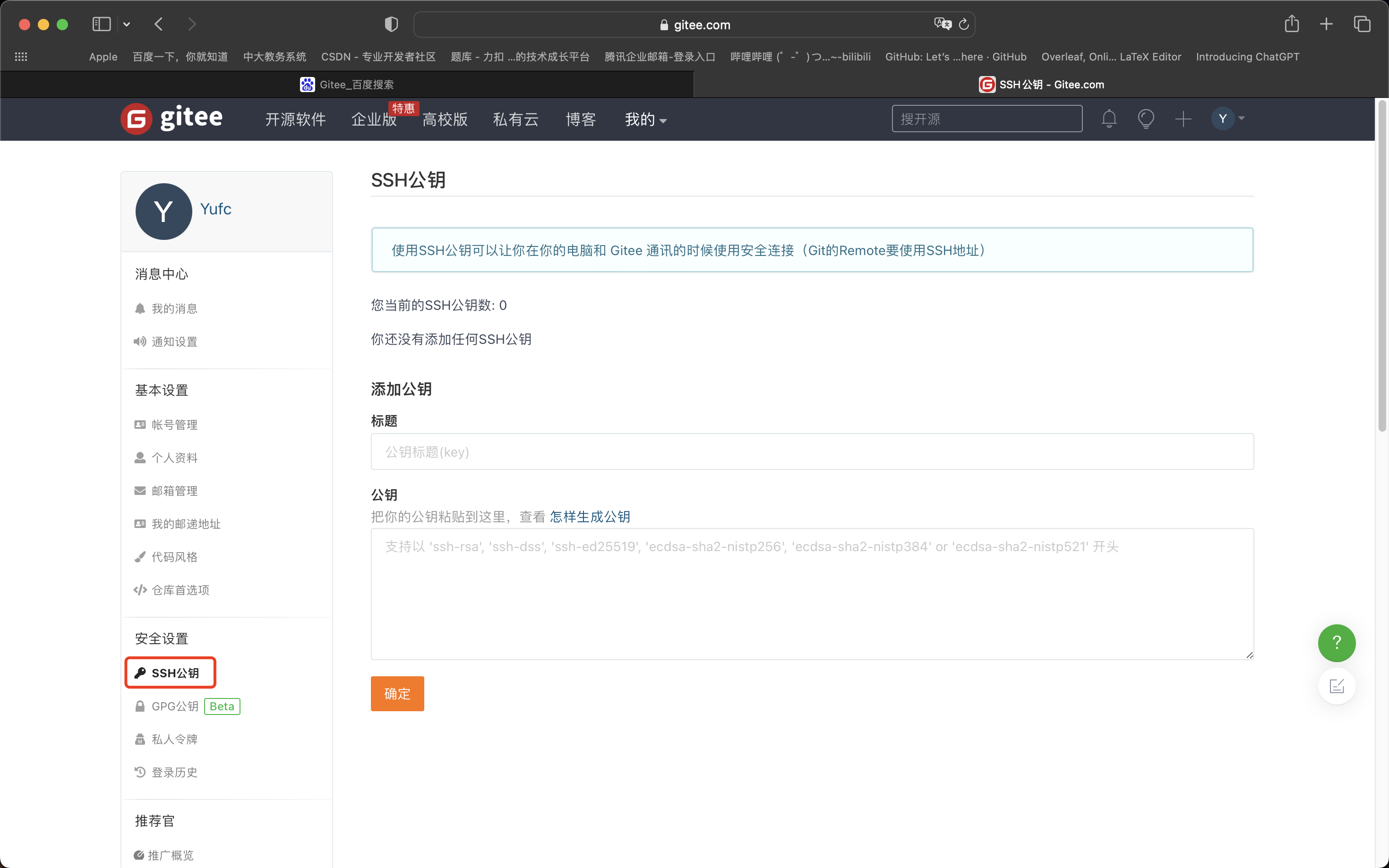The height and width of the screenshot is (868, 1389).
Task: Click the orange 确定 button
Action: tap(397, 693)
